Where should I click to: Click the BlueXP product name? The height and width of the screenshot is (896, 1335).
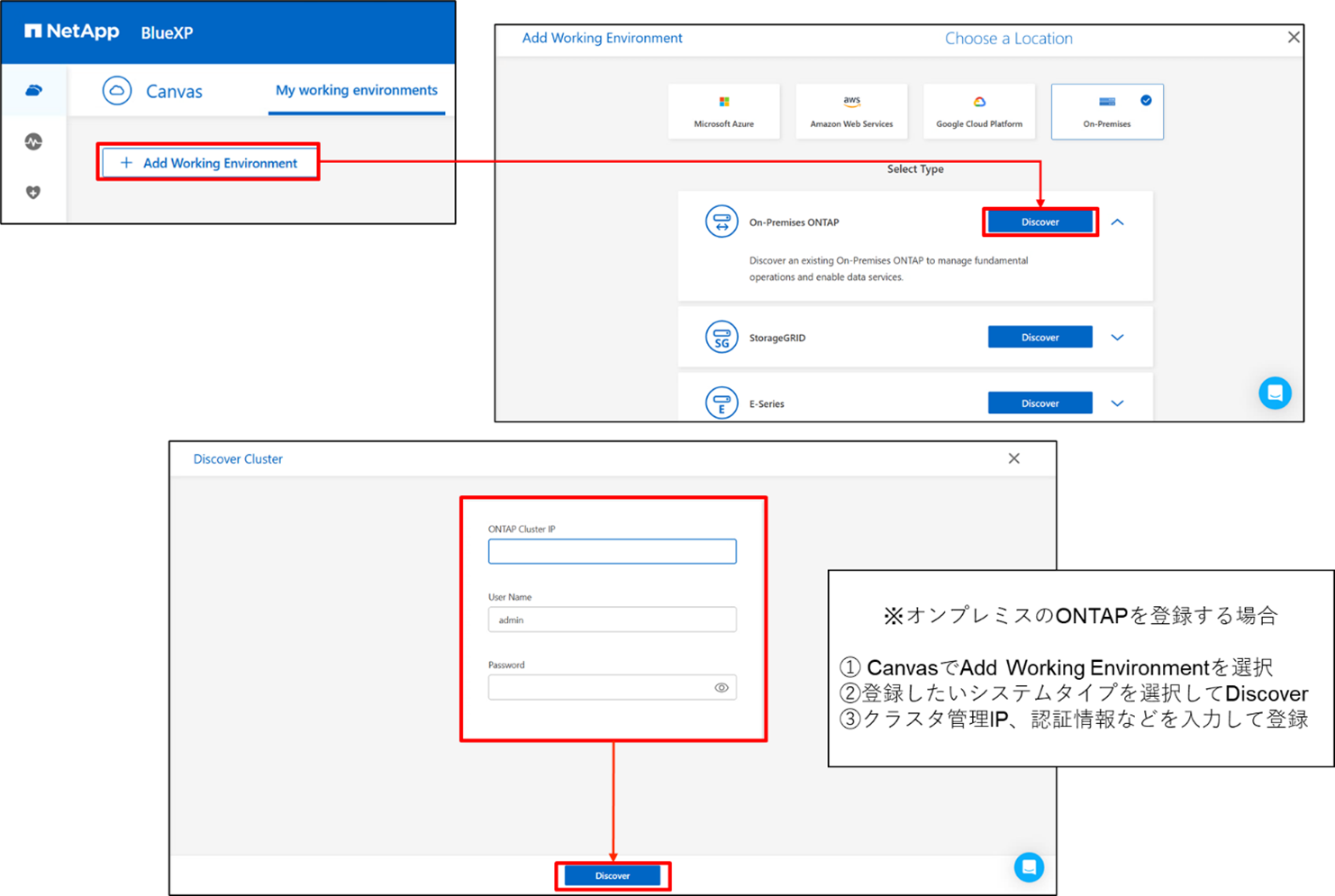(x=167, y=33)
